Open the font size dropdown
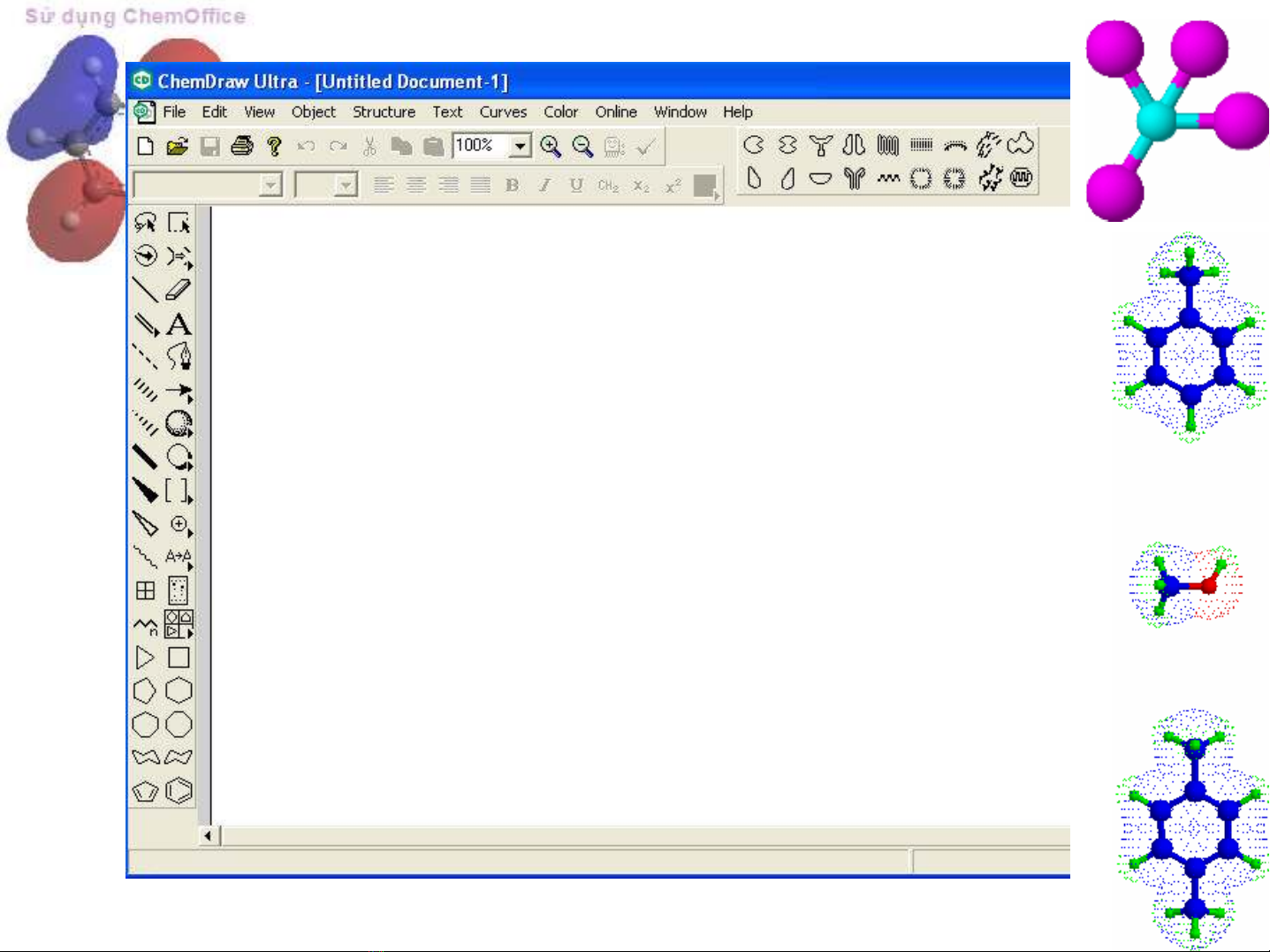Viewport: 1270px width, 952px height. point(346,185)
